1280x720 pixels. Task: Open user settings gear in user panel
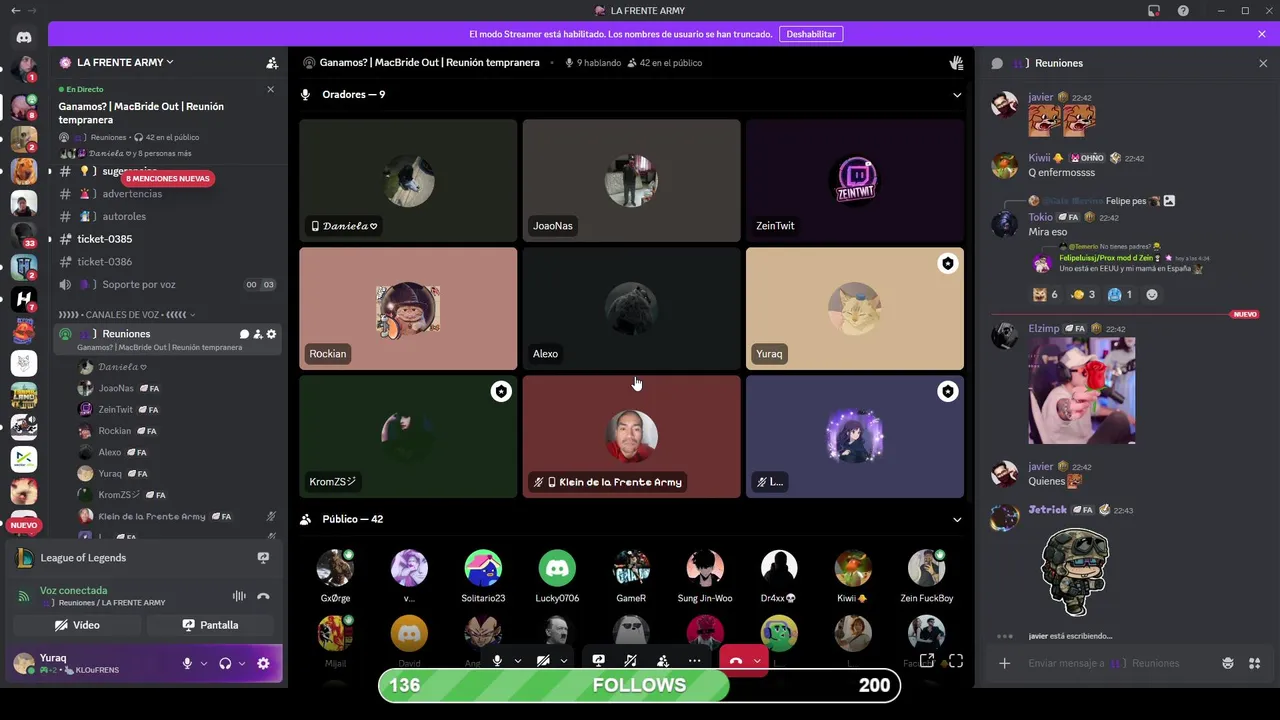pos(263,663)
